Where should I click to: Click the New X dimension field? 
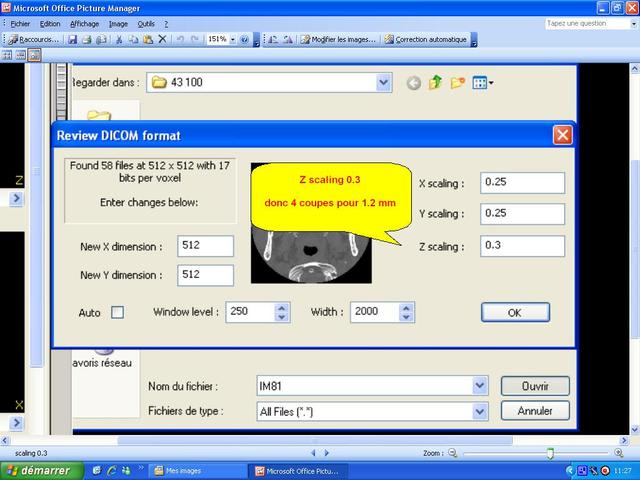coord(205,246)
